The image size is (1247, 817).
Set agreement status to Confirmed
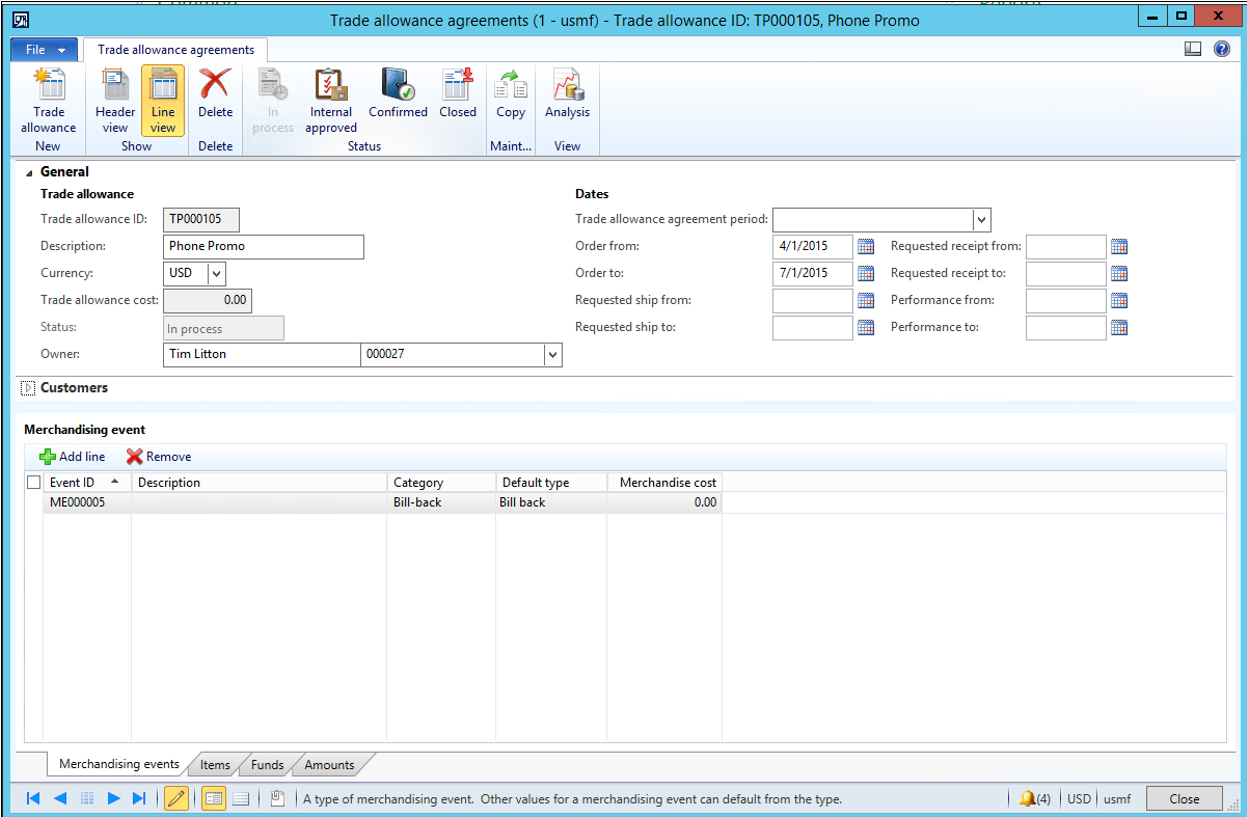(397, 100)
